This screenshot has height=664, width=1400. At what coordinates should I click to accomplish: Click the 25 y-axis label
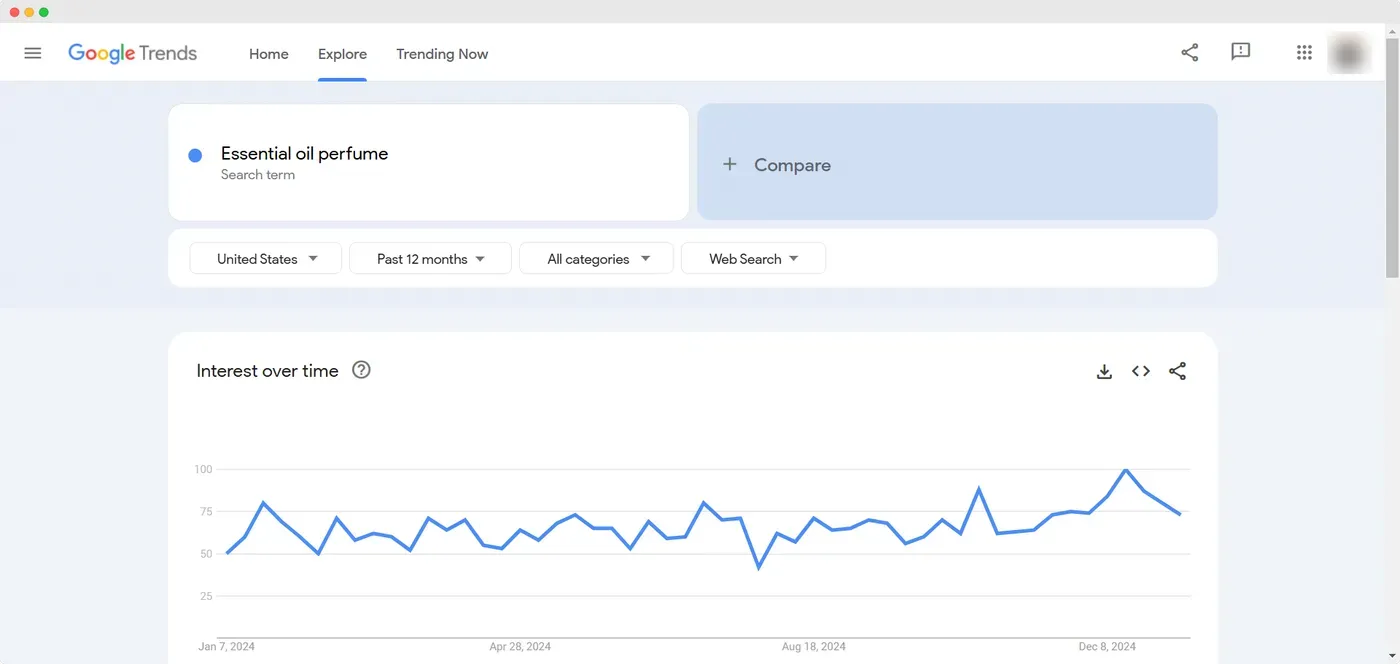(x=206, y=596)
